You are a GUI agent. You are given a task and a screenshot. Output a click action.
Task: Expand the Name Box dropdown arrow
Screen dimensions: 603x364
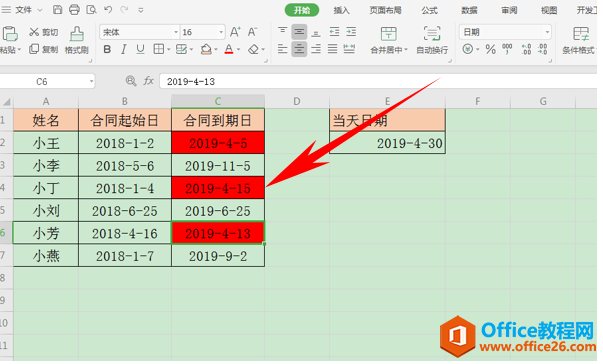[x=92, y=81]
